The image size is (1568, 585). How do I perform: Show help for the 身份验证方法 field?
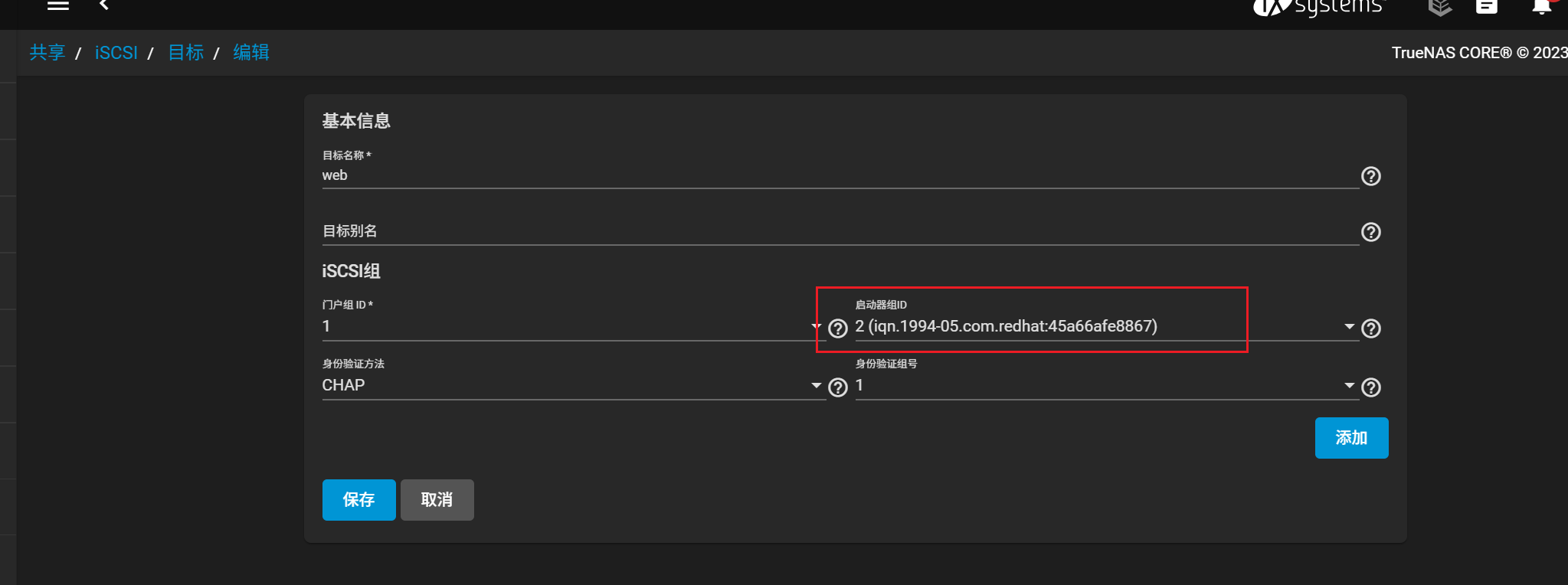838,387
